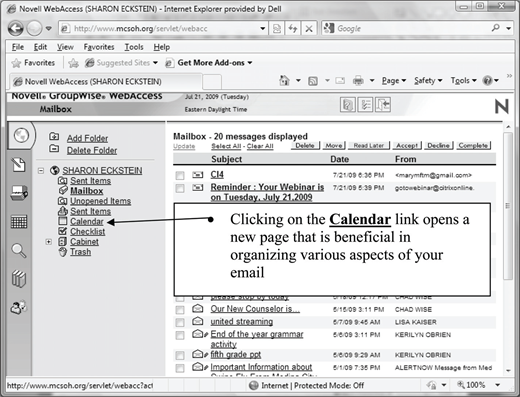Click the Refresh page icon

(293, 29)
